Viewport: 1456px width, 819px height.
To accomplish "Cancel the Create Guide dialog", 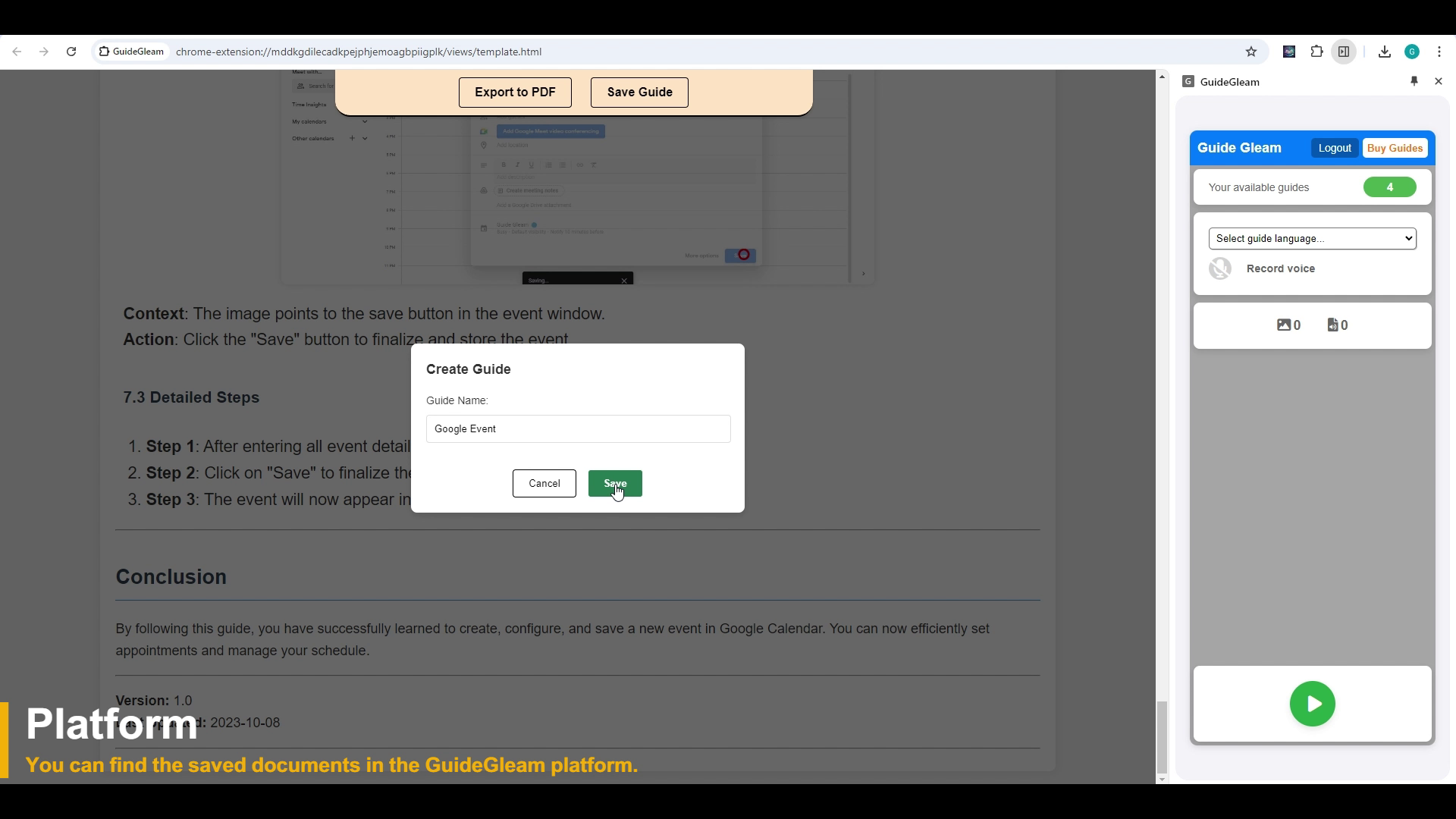I will [x=544, y=483].
